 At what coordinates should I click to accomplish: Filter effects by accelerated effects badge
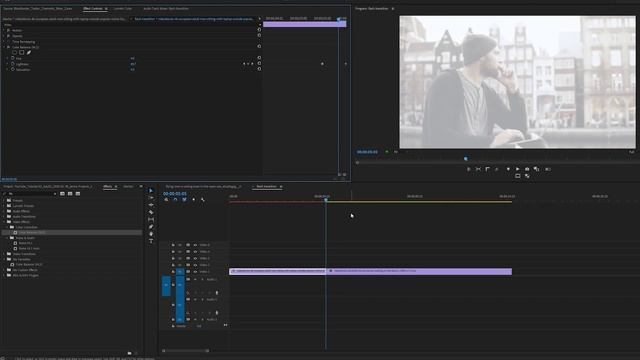(x=62, y=194)
